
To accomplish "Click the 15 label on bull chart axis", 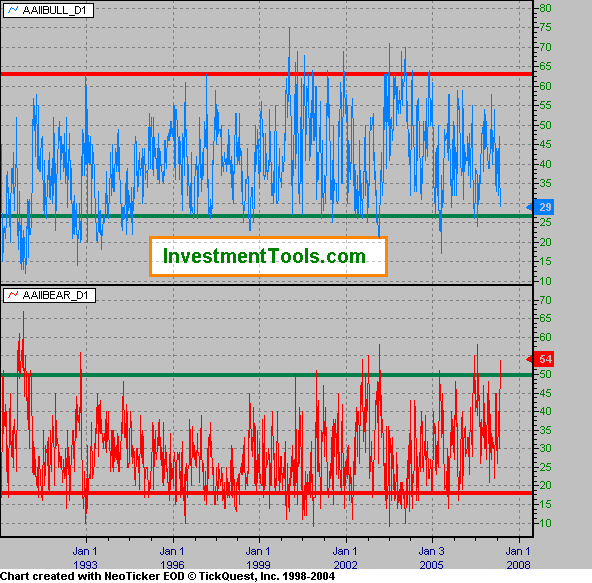I will click(x=545, y=261).
